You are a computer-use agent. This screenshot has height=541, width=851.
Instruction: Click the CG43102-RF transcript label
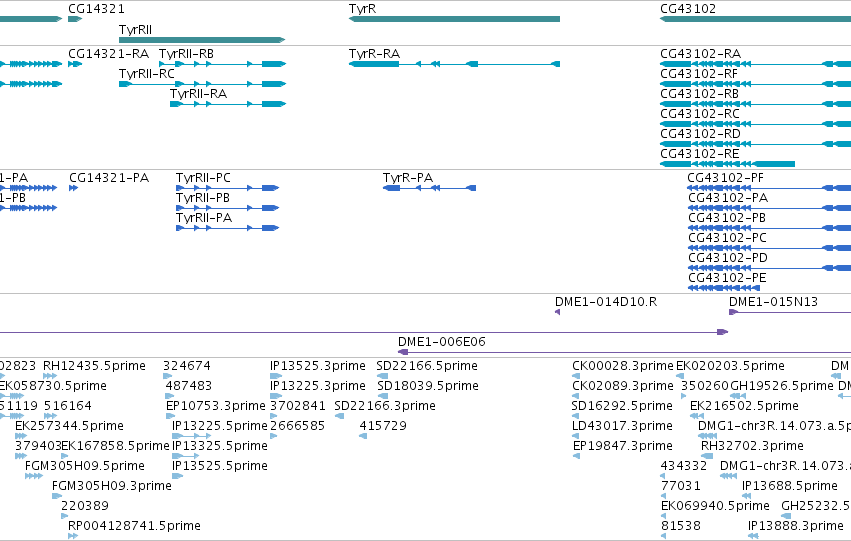pyautogui.click(x=699, y=74)
